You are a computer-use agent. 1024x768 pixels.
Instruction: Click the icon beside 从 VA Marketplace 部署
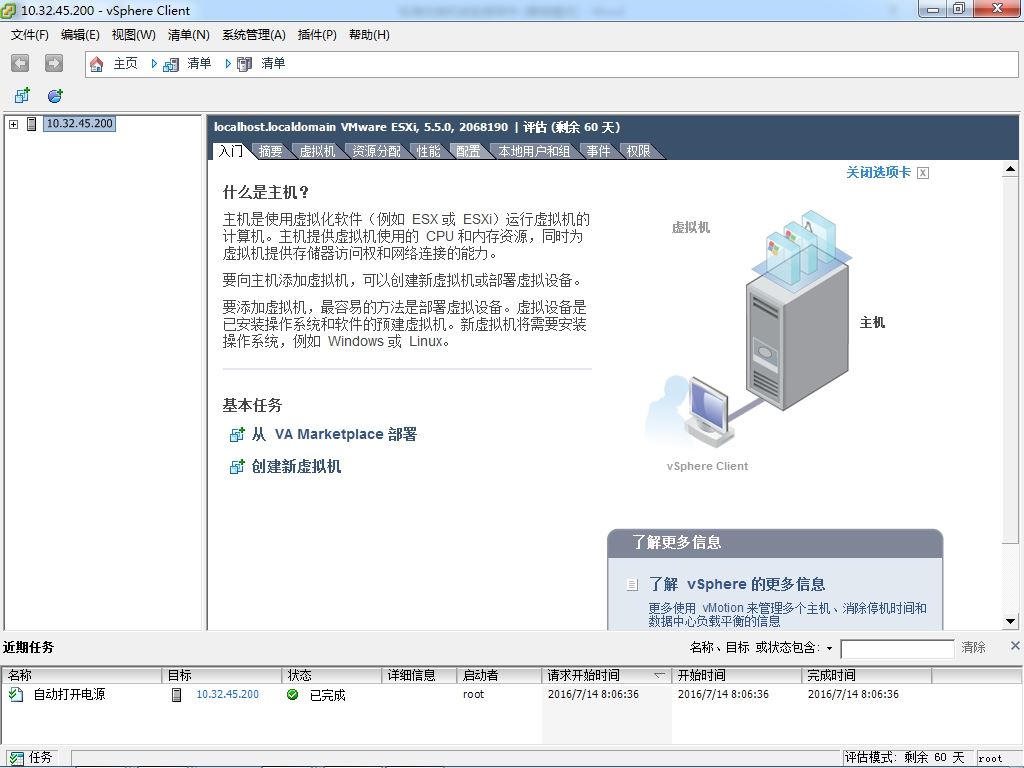pyautogui.click(x=237, y=434)
